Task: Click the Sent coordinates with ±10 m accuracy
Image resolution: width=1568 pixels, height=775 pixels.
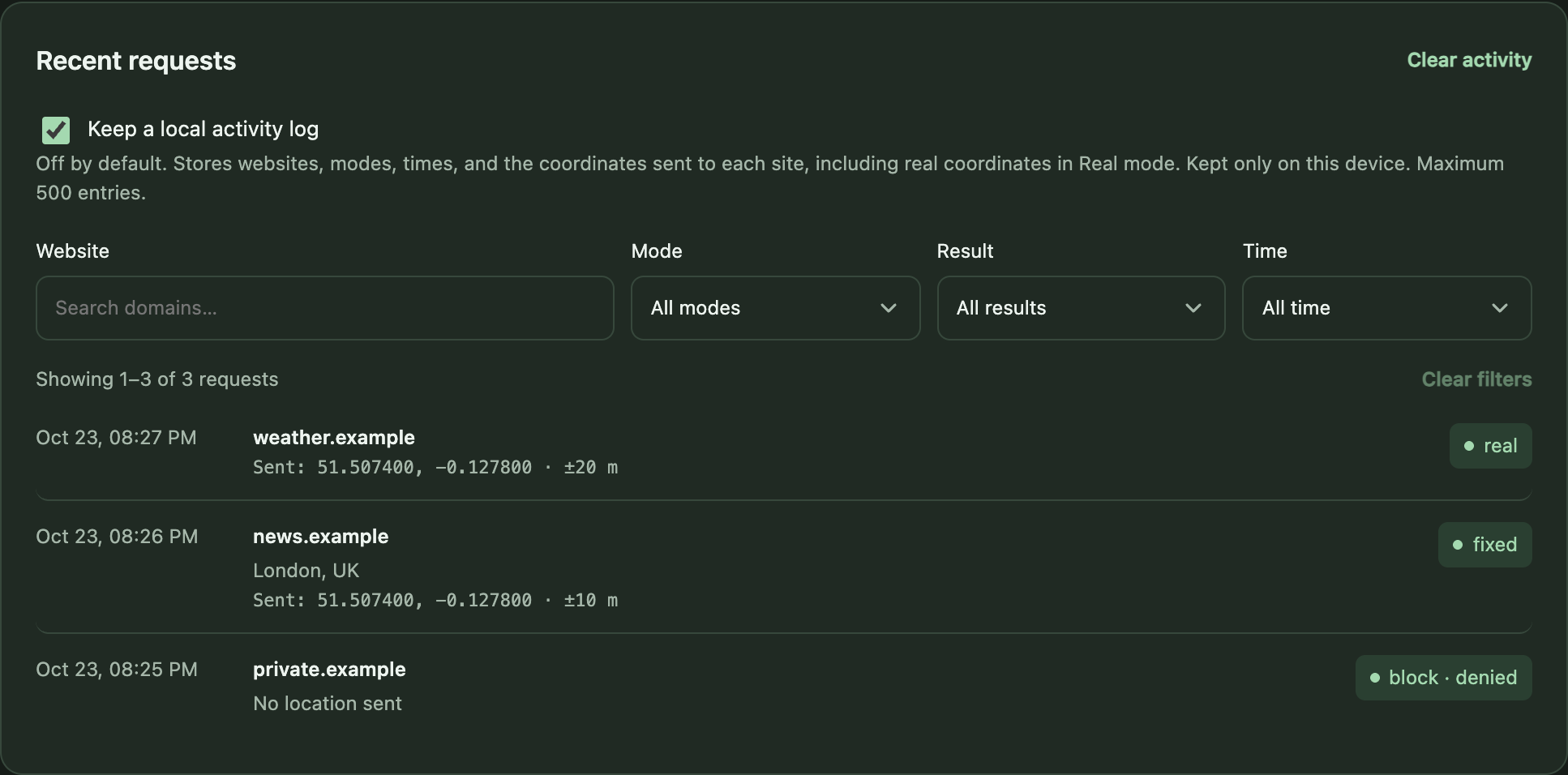Action: pos(435,601)
